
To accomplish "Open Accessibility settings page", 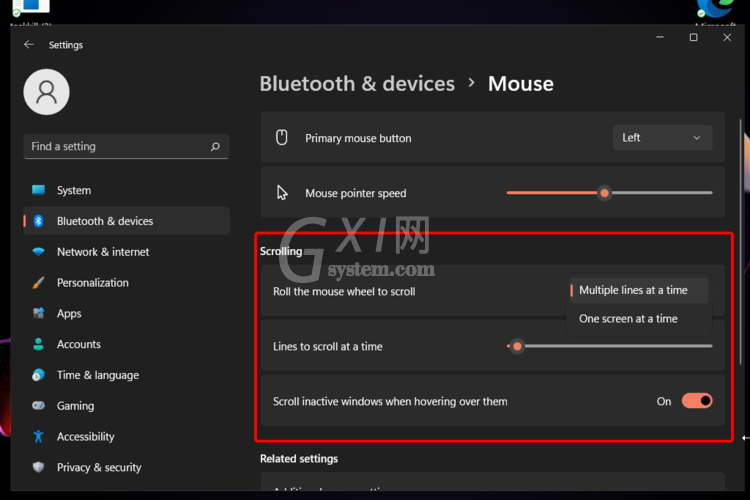I will point(126,436).
